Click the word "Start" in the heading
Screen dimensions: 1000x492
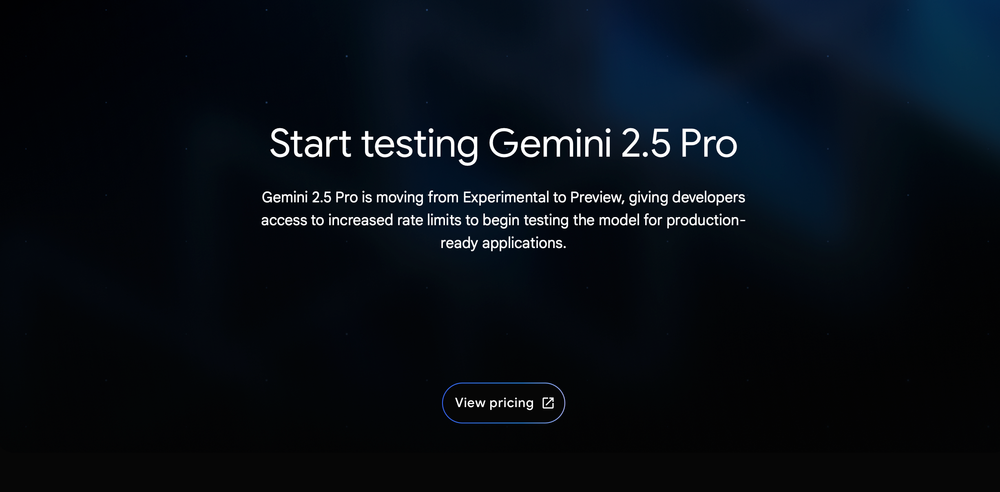click(310, 144)
